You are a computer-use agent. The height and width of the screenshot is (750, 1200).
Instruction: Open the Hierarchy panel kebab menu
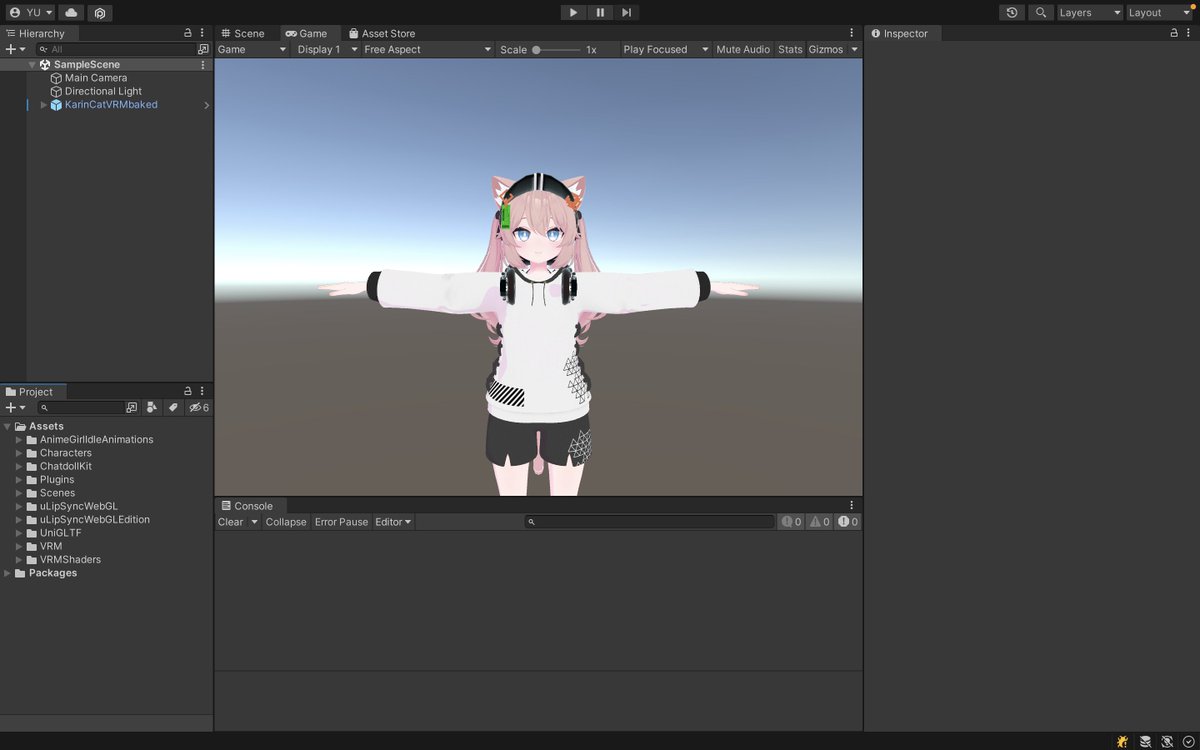click(x=203, y=33)
